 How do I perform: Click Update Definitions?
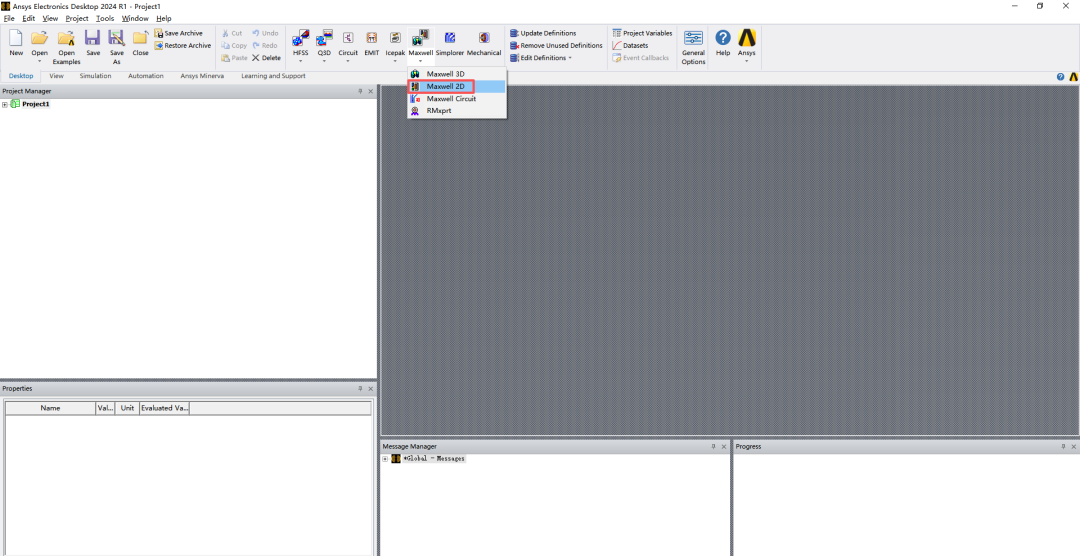point(543,33)
